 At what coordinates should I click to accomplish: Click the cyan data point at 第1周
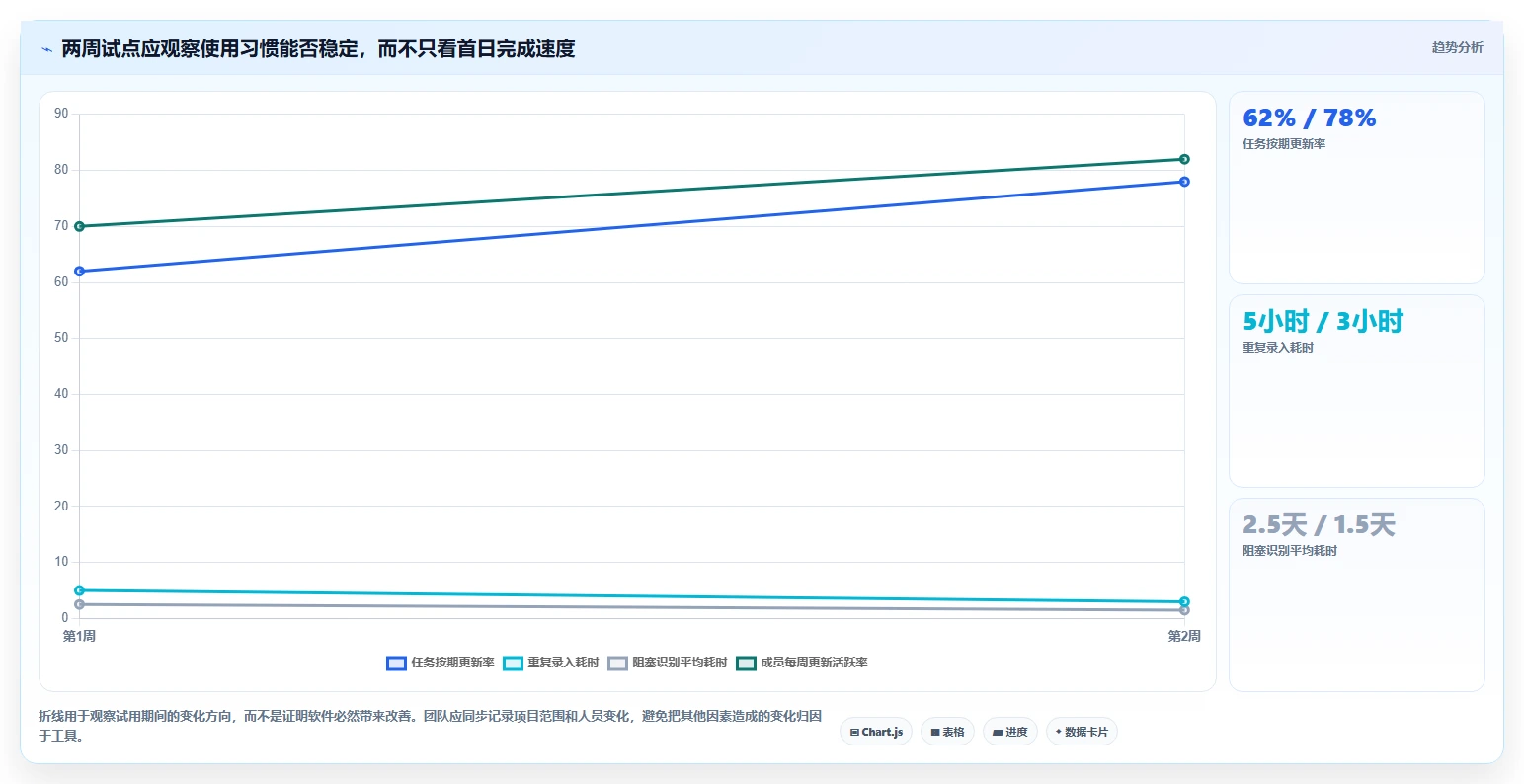click(x=79, y=590)
